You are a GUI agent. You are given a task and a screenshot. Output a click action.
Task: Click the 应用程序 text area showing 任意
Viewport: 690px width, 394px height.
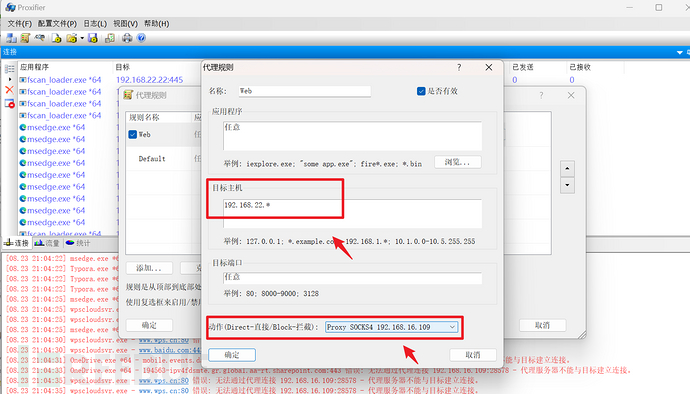click(x=352, y=136)
